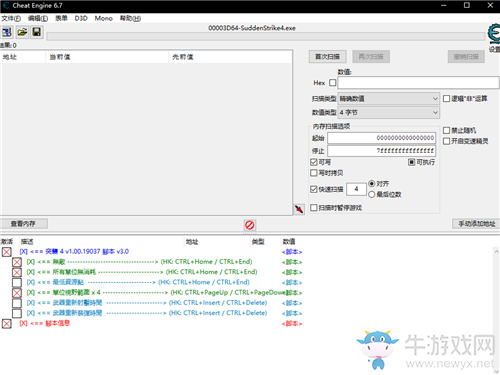This screenshot has width=500, height=375.
Task: Click the 当前值 column header
Action: 107,57
